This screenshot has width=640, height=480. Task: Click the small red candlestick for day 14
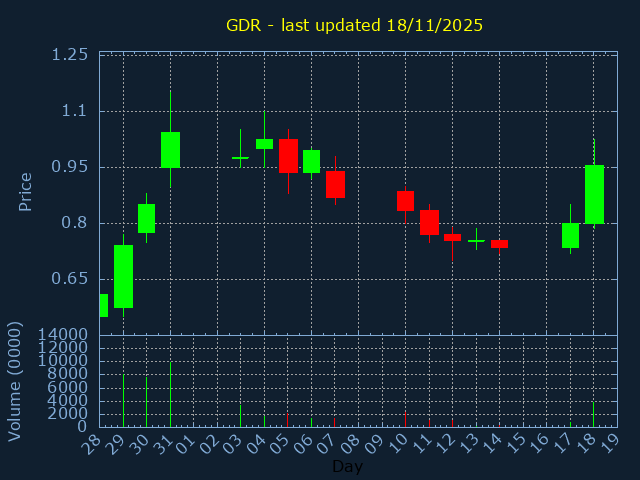pyautogui.click(x=499, y=244)
